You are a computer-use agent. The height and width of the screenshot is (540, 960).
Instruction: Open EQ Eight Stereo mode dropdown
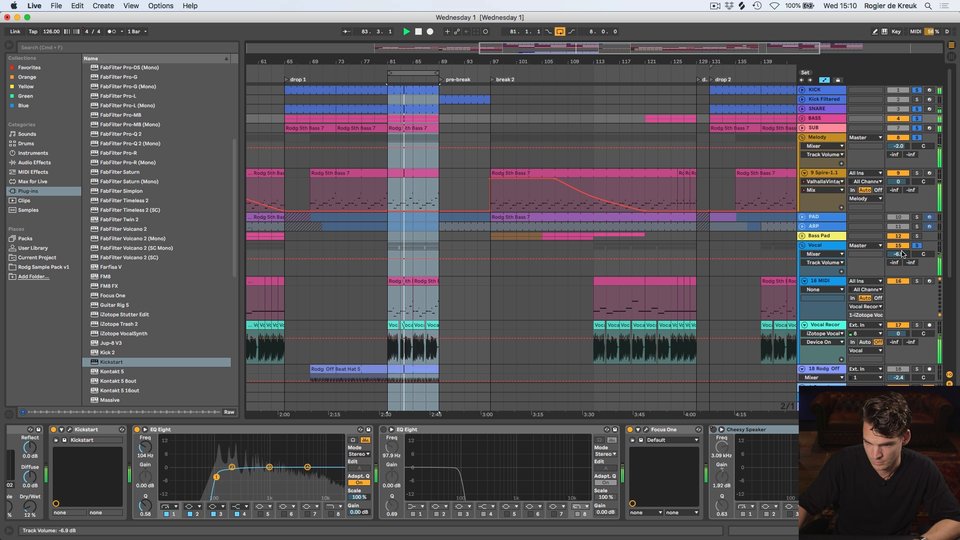[359, 454]
